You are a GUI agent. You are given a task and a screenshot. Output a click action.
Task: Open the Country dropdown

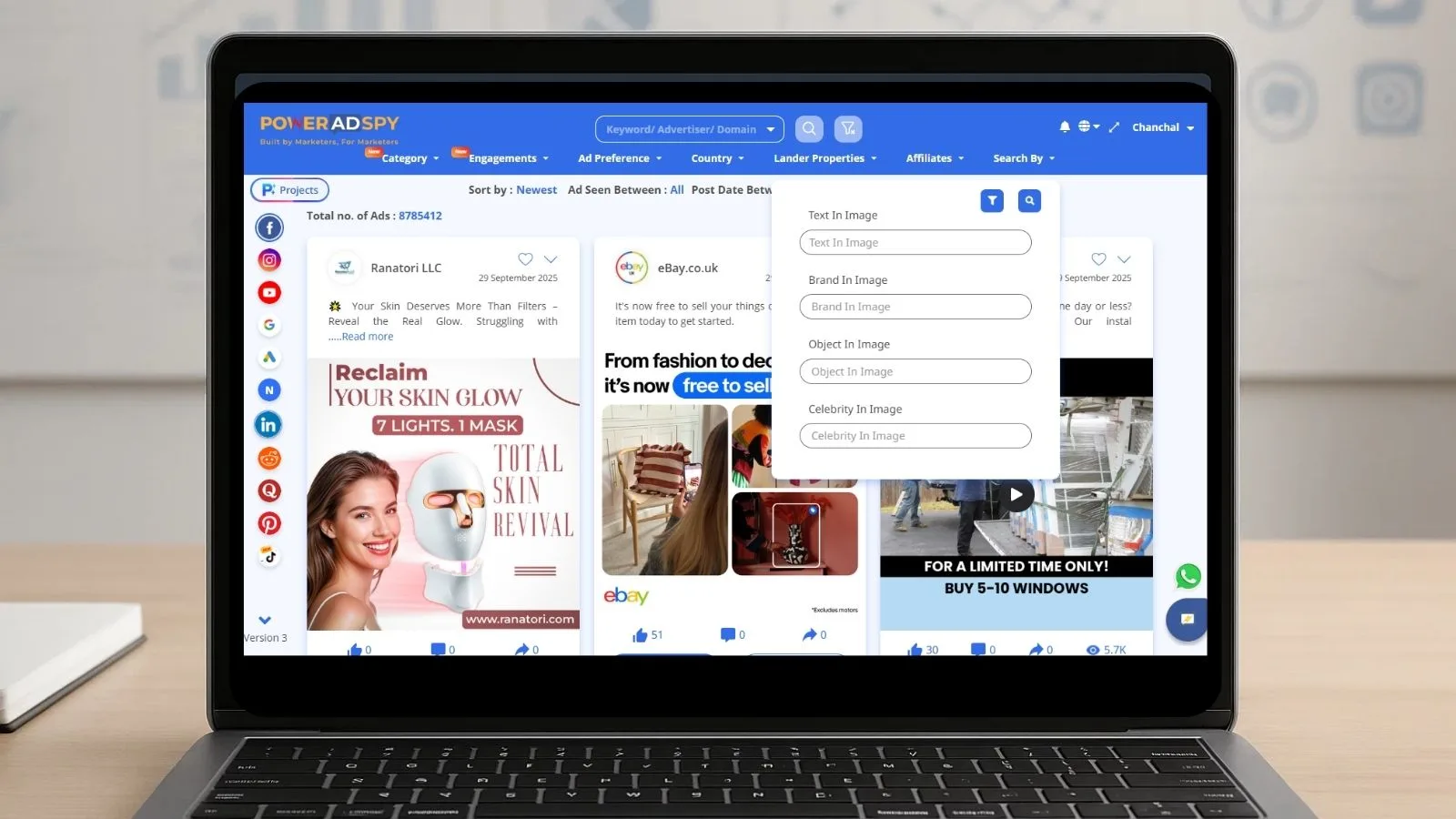point(718,158)
